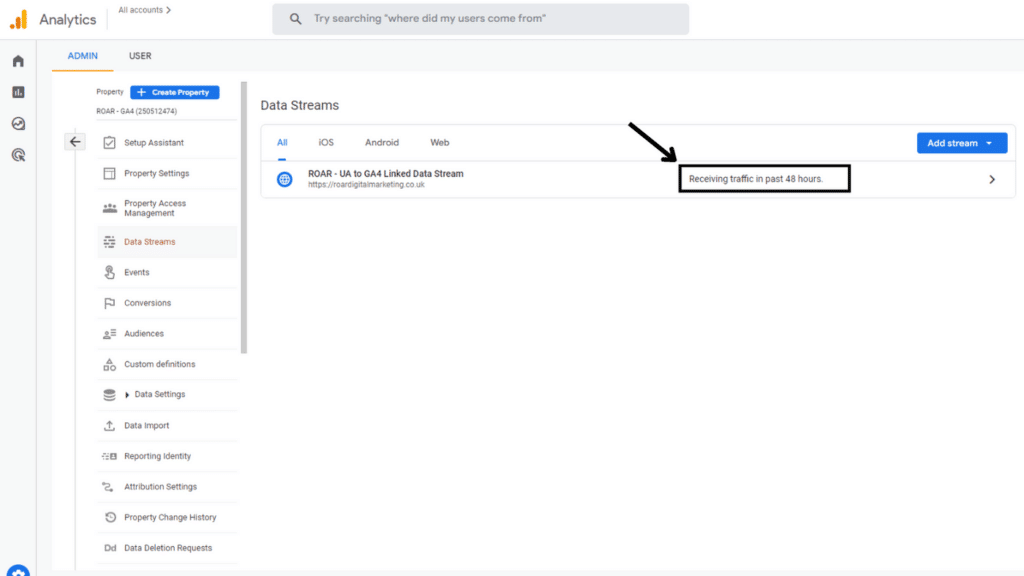Switch to the USER tab
Screen dimensions: 1024x576
[139, 56]
